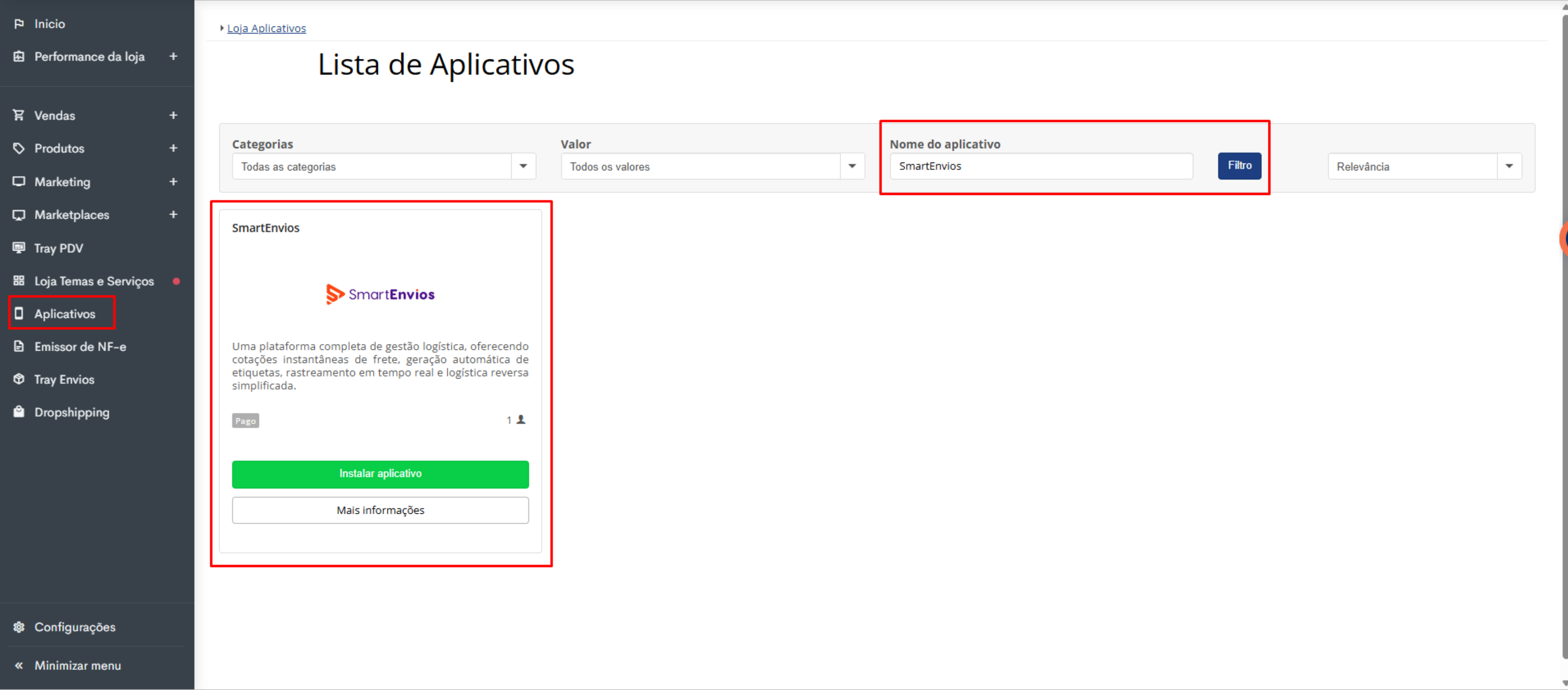Click the SmartEnvios logo in app card
Screen dimensions: 1568x690
pos(380,295)
